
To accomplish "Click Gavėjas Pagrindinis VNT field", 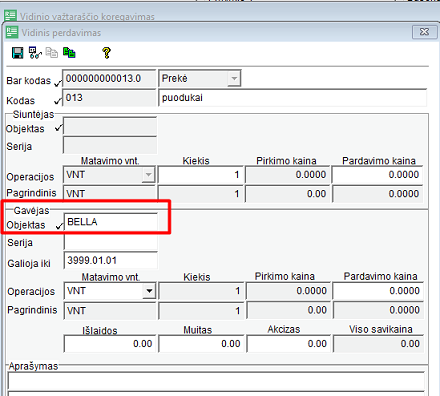I will click(x=110, y=311).
